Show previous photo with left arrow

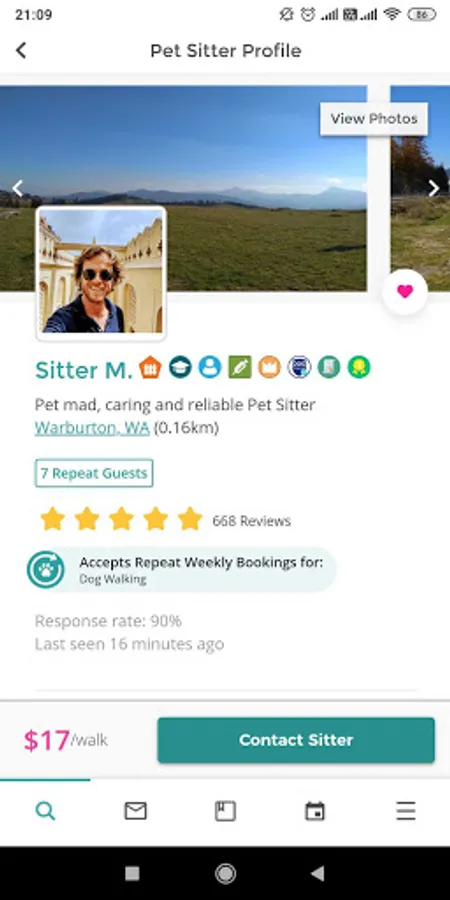coord(17,188)
